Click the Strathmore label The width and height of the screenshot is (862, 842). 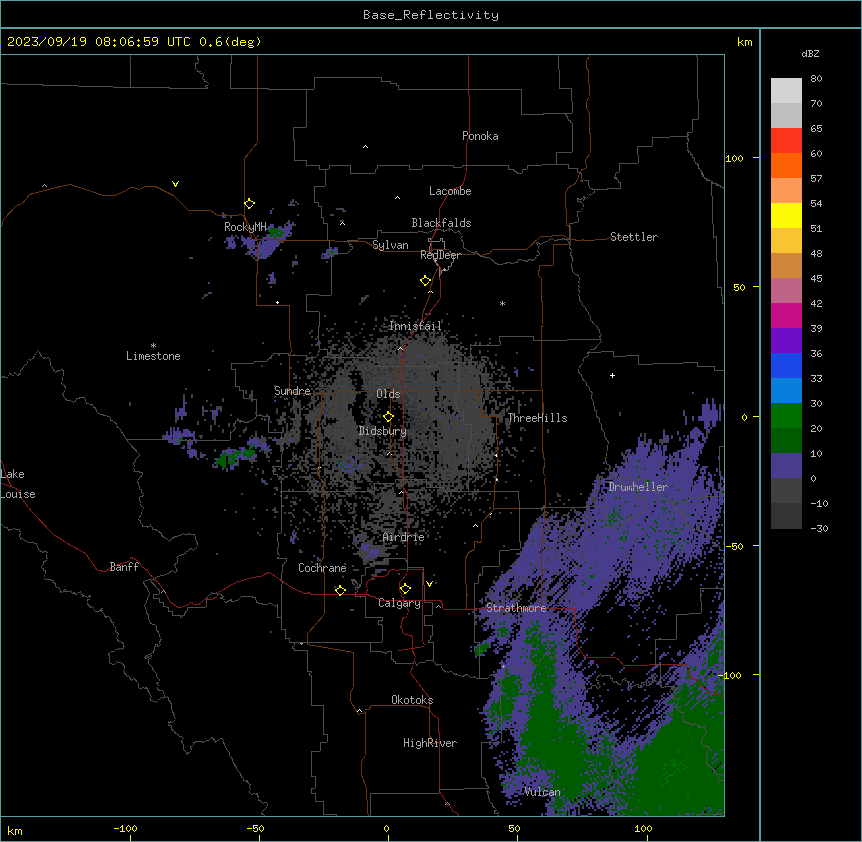(x=516, y=608)
